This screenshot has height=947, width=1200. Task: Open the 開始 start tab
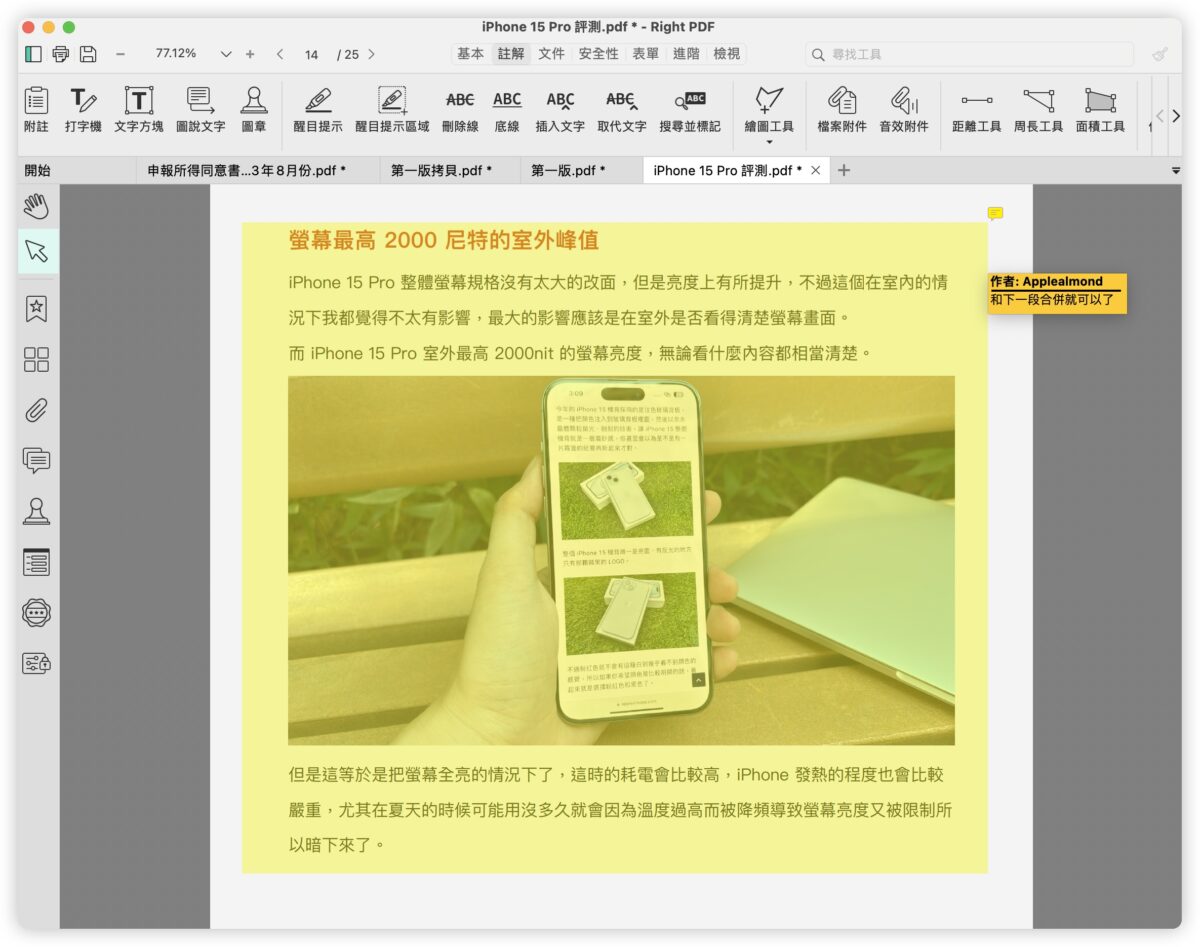37,171
